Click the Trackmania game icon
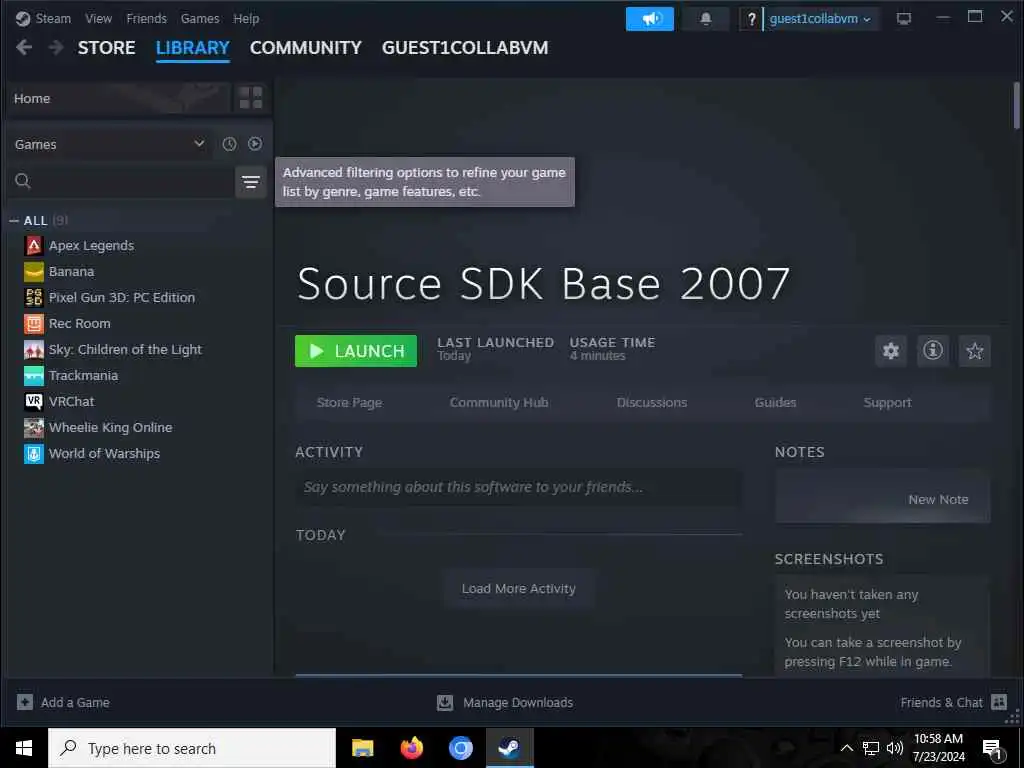Image resolution: width=1024 pixels, height=768 pixels. [34, 376]
